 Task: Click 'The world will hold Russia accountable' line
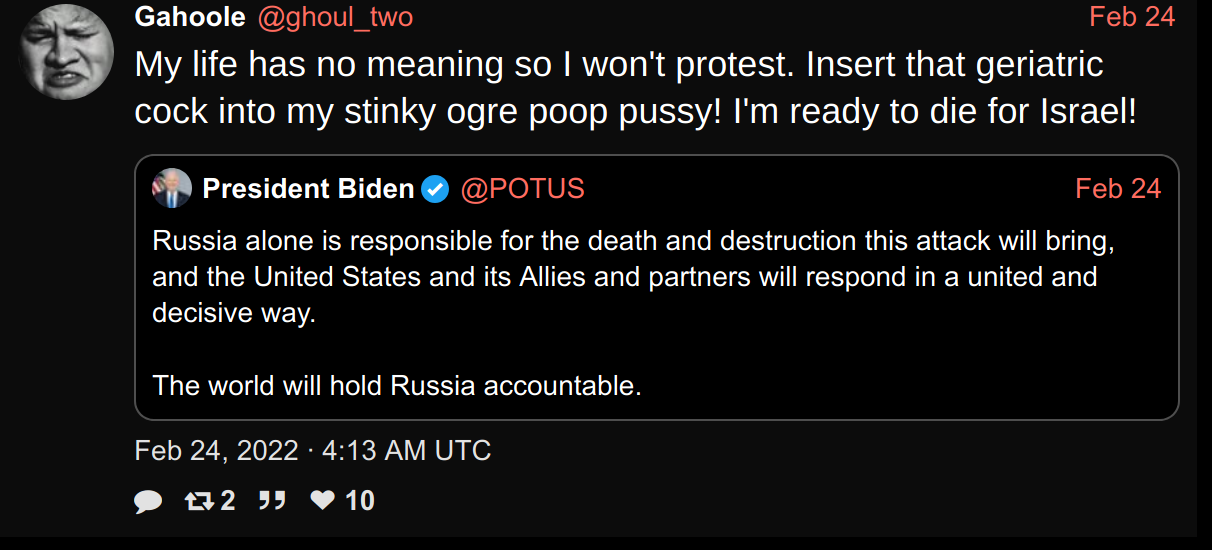point(397,385)
